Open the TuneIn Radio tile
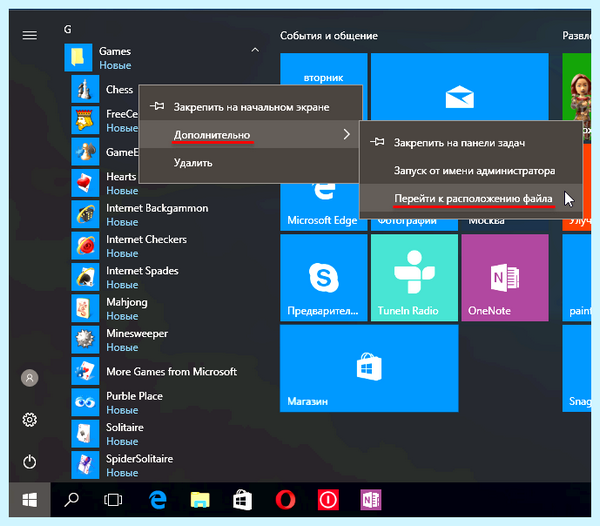Screen dimensions: 600x526 tap(414, 278)
